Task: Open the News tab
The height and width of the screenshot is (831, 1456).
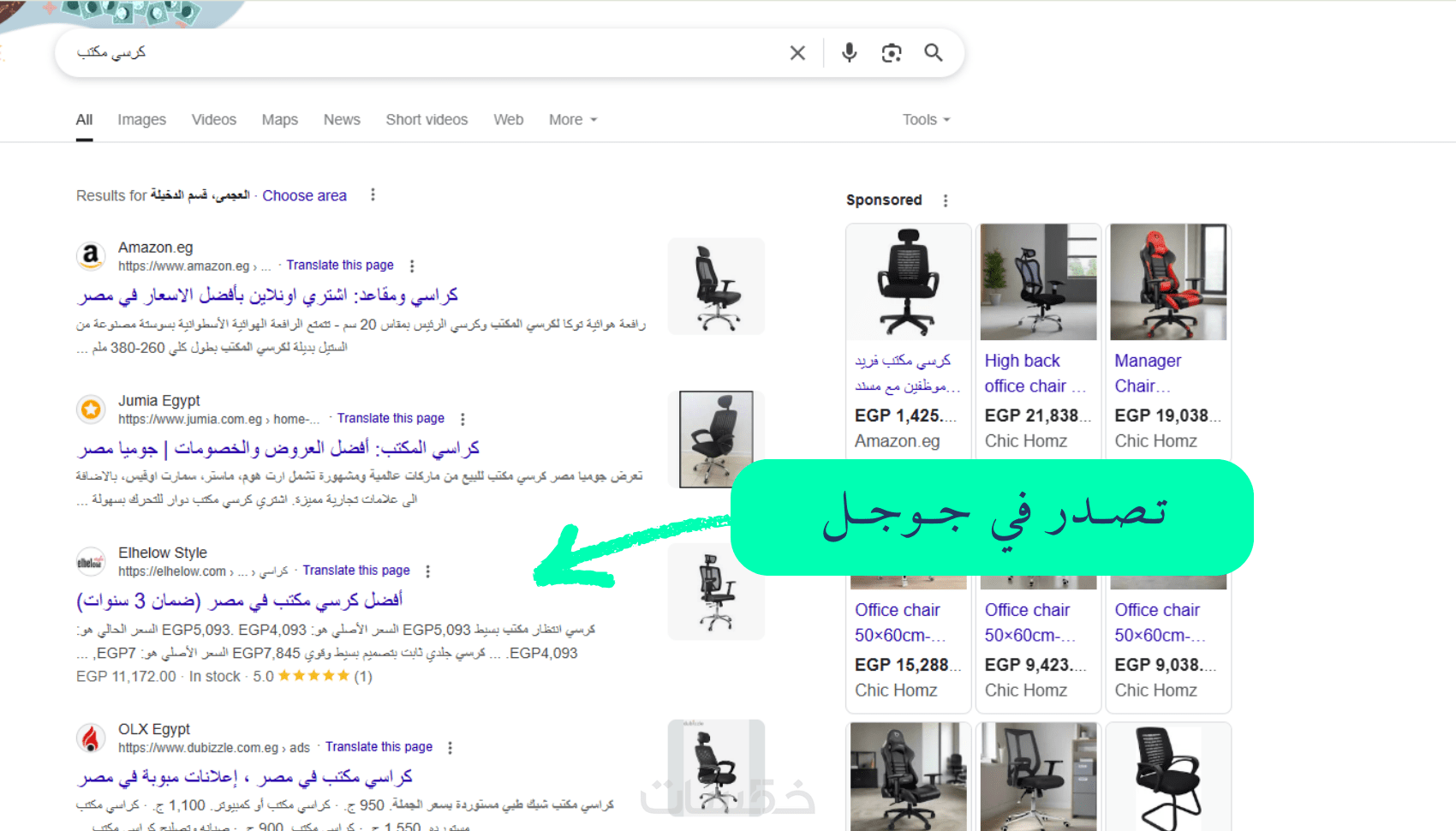Action: [342, 120]
